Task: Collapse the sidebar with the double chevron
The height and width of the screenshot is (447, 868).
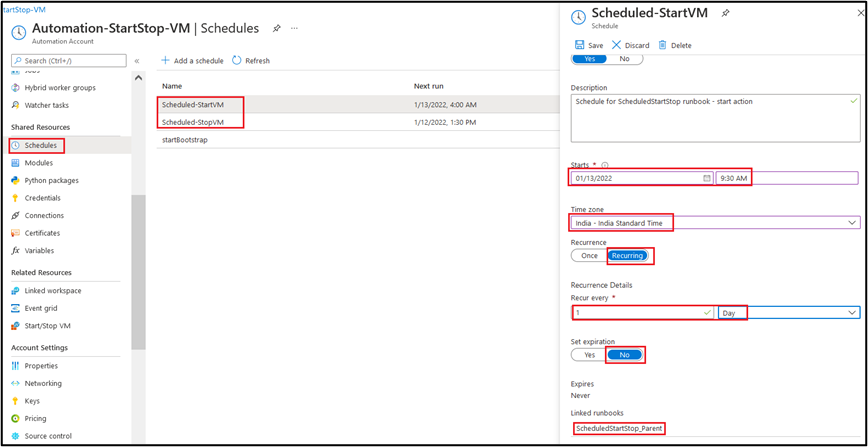Action: 137,61
